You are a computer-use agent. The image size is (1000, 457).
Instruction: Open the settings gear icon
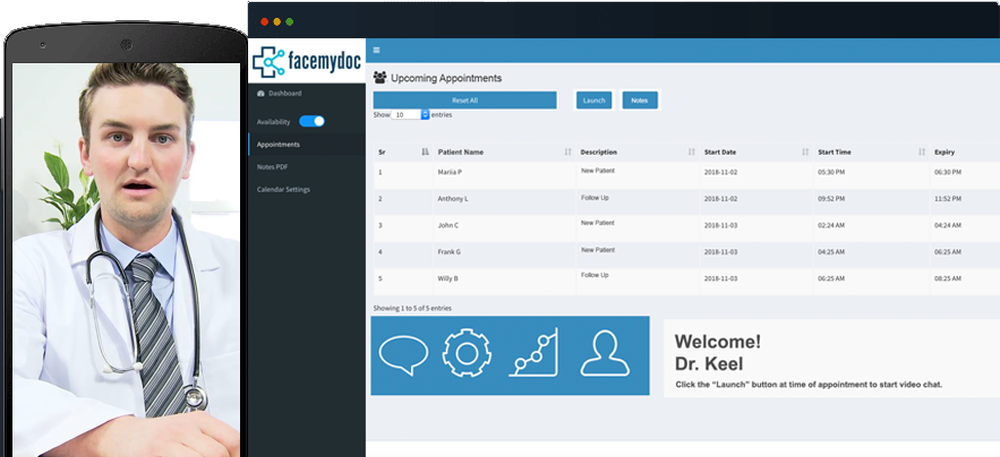coord(467,352)
